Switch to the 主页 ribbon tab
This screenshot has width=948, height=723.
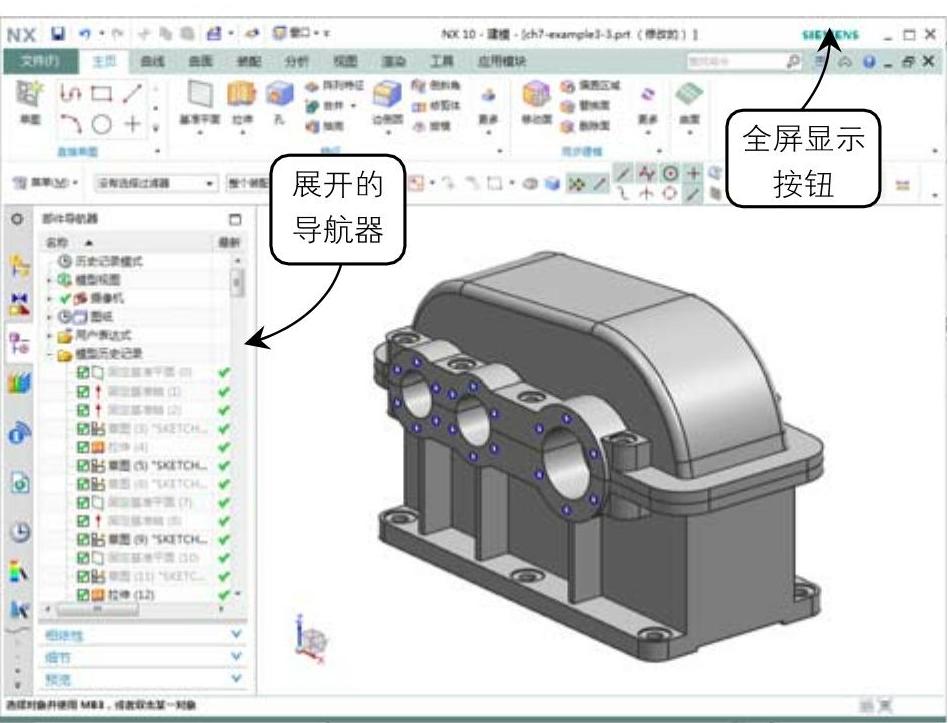coord(104,61)
